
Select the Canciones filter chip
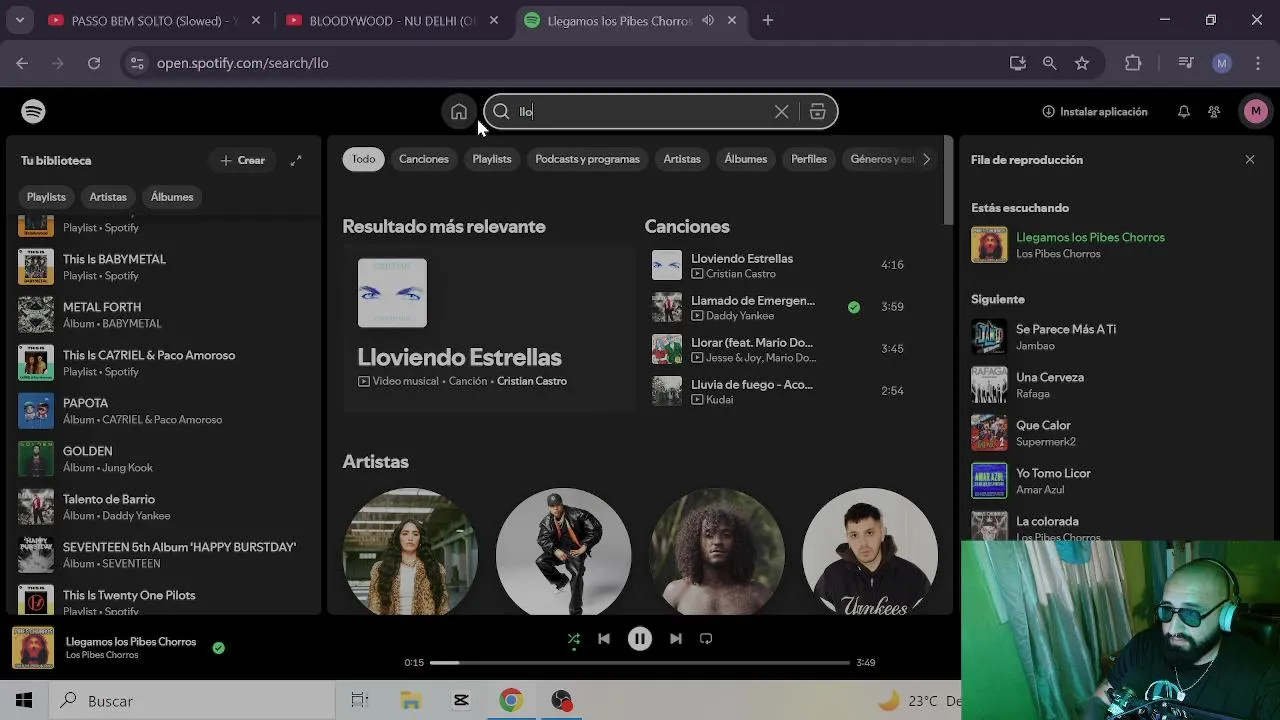(424, 159)
